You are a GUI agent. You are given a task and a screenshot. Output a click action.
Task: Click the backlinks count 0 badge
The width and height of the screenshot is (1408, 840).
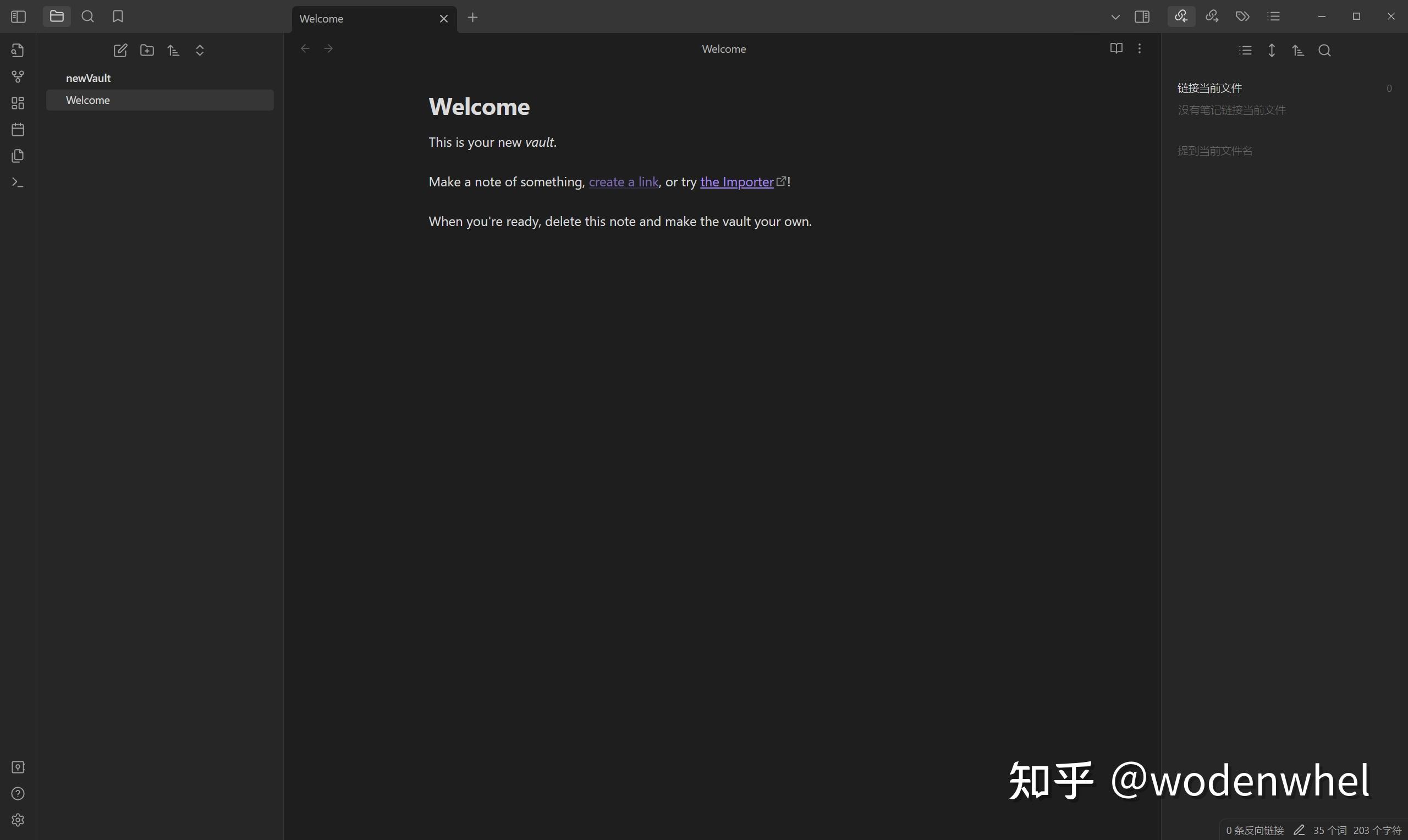(x=1389, y=89)
